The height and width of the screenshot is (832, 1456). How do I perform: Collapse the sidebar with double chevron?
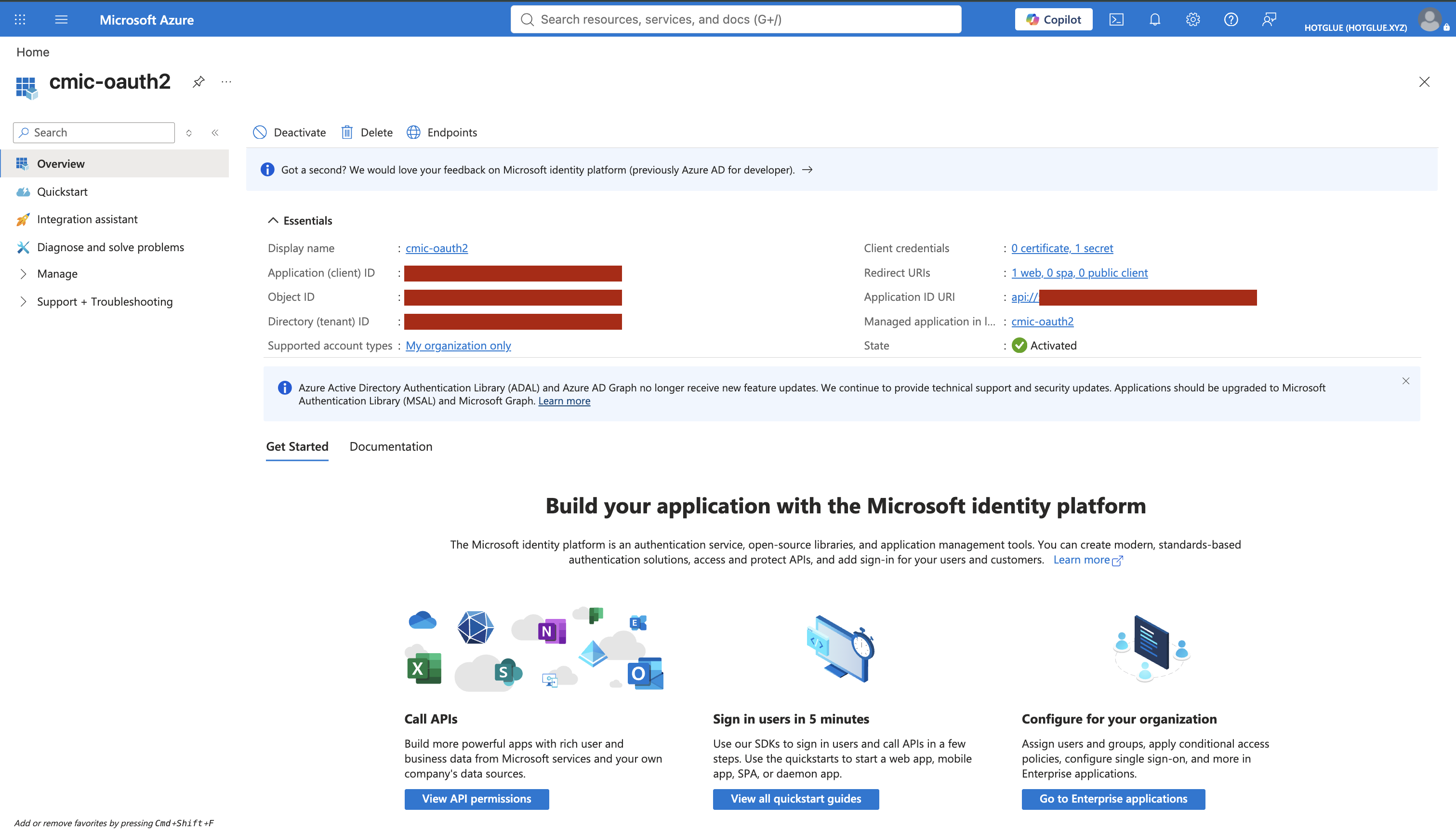pos(215,133)
